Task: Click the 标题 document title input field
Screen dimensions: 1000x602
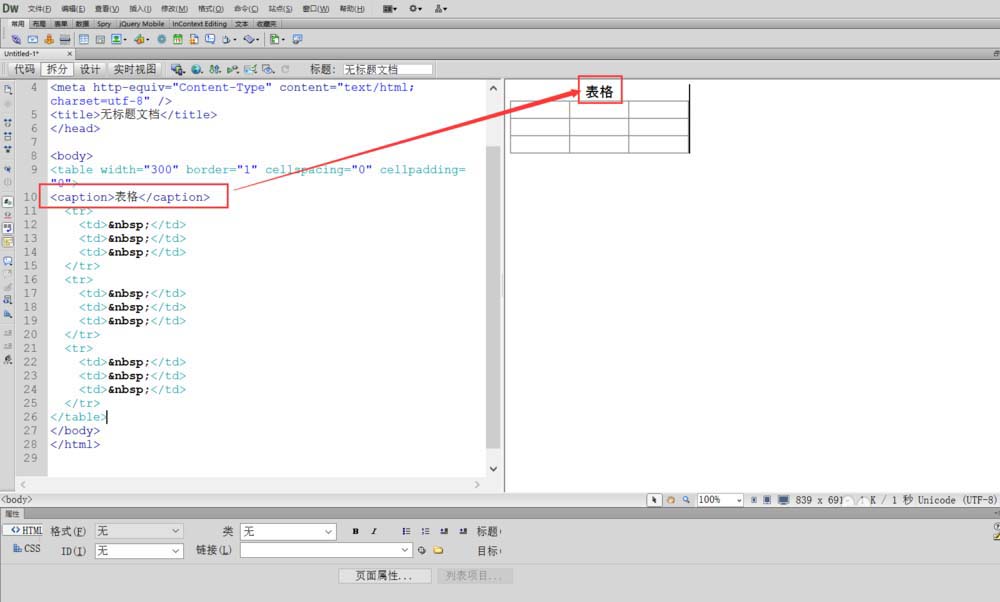Action: tap(387, 69)
